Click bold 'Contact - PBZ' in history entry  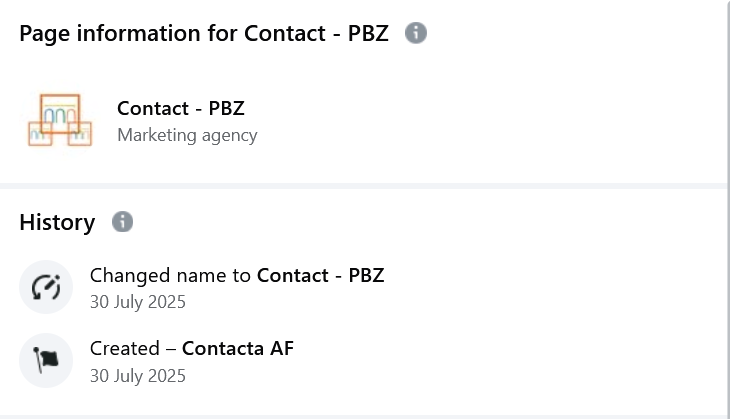(320, 275)
